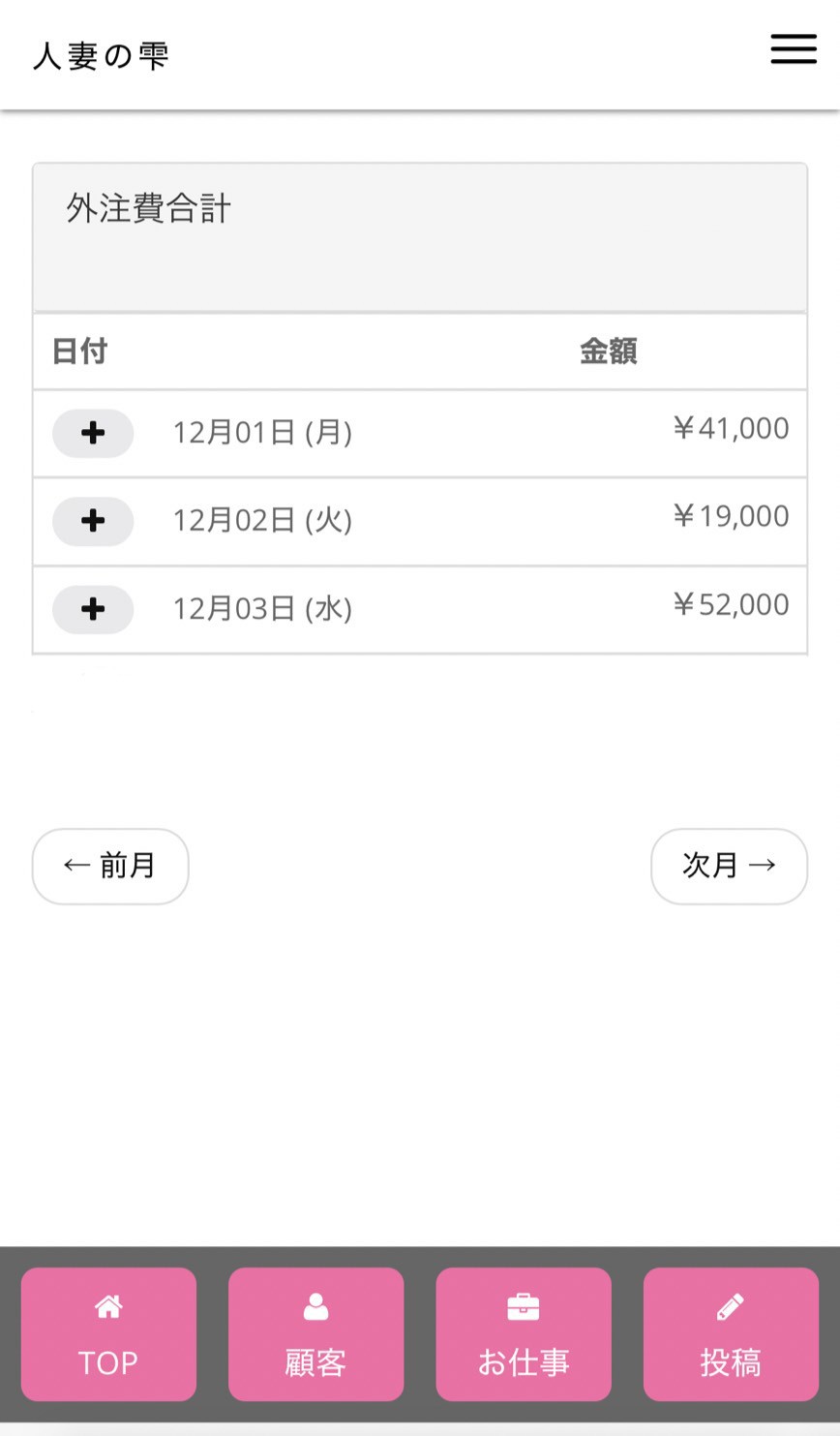Open the TOP tab label

click(x=108, y=1362)
